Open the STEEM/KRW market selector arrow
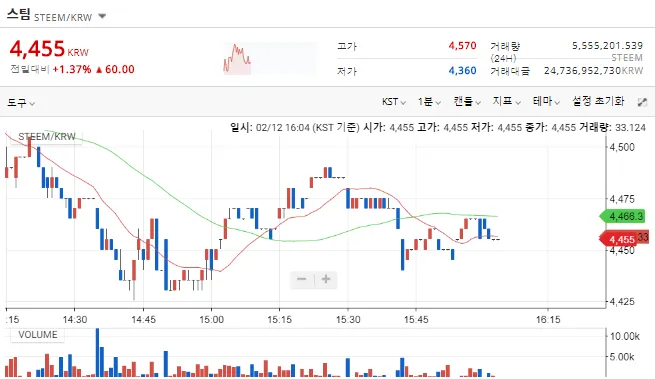The width and height of the screenshot is (655, 379). pyautogui.click(x=102, y=17)
